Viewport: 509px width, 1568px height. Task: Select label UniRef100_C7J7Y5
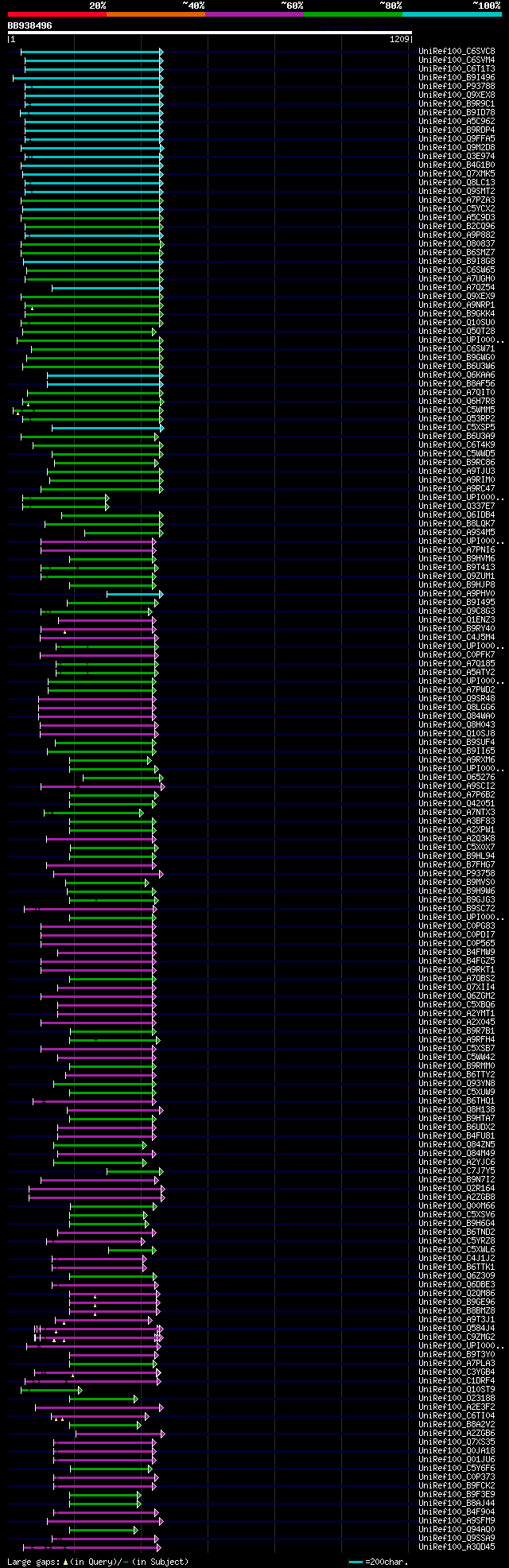(457, 1170)
